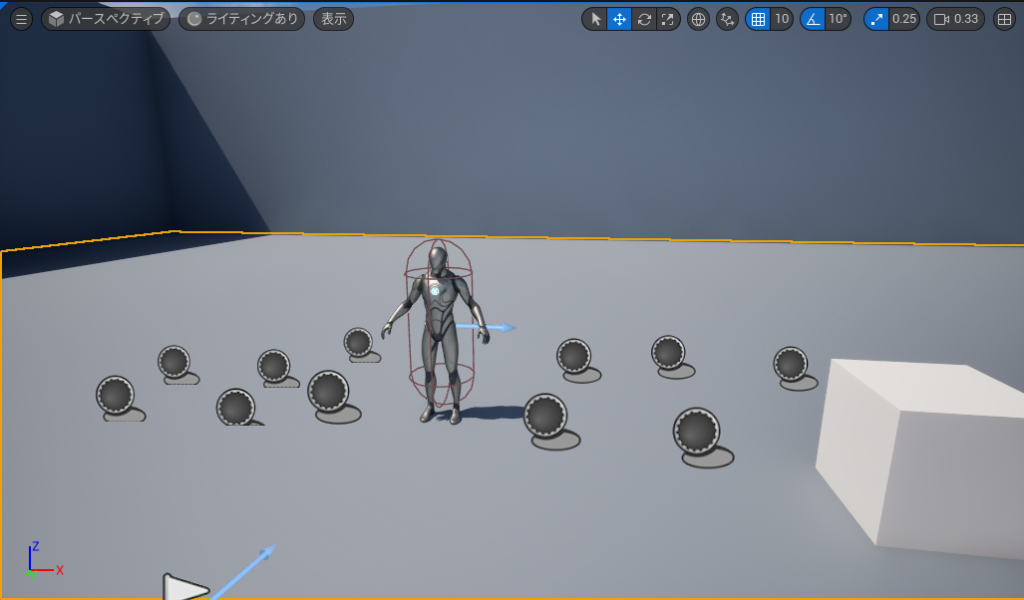Open the viewport layout grid icon

(x=1004, y=19)
